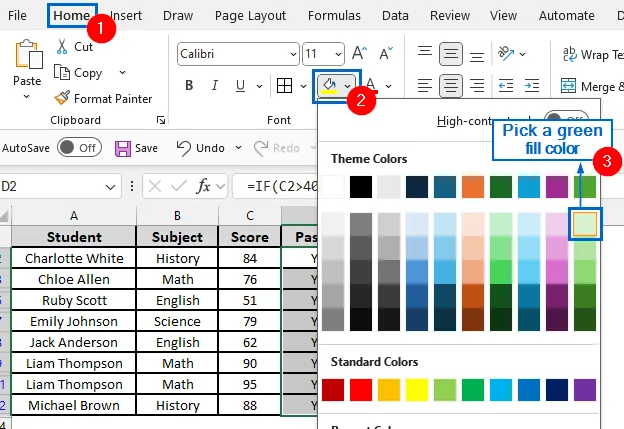Pick the purple theme color swatch
624x429 pixels.
point(557,187)
